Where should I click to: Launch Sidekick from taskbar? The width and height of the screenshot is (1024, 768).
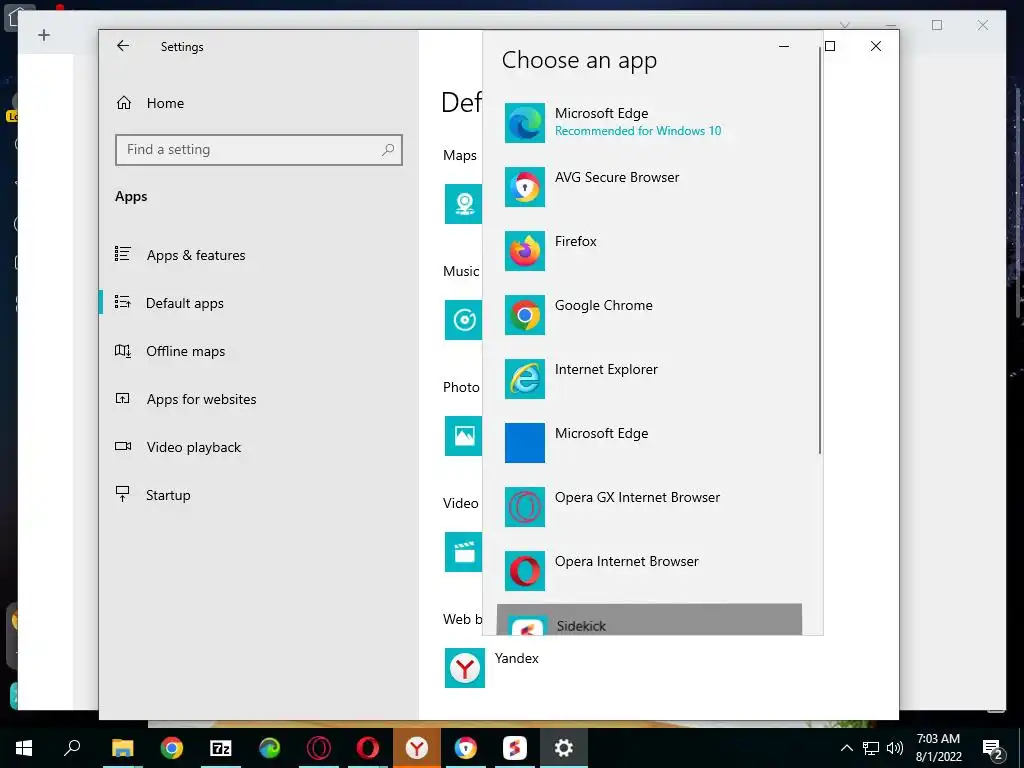coord(515,748)
